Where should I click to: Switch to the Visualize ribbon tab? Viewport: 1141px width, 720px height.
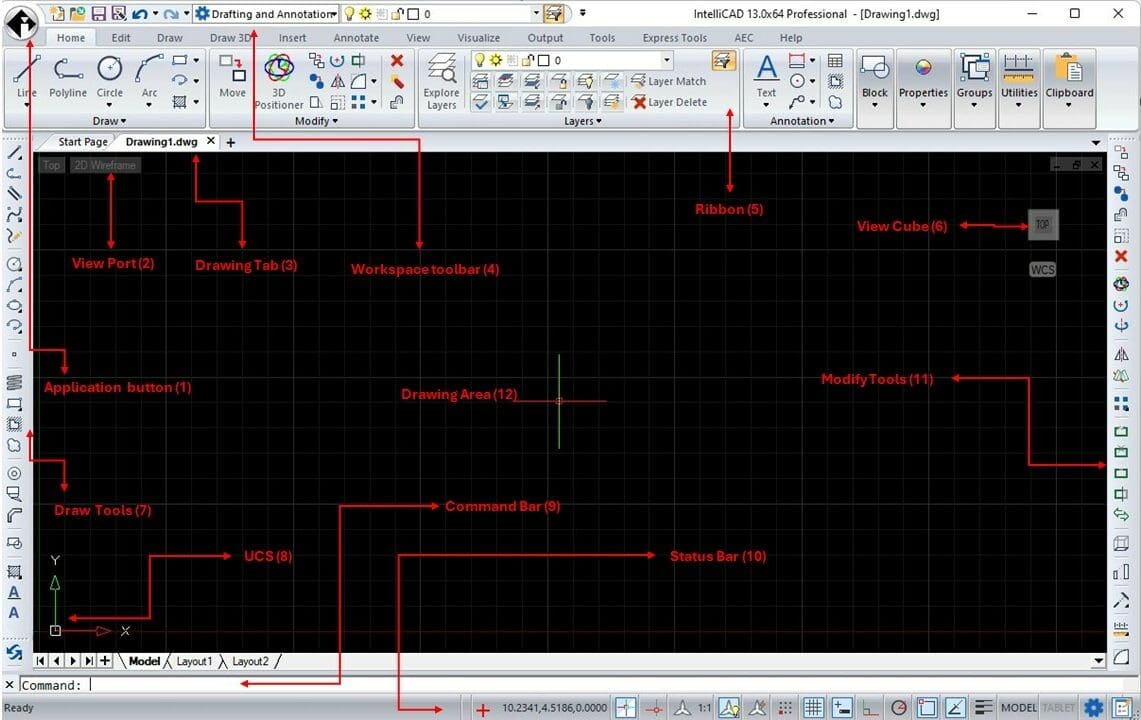tap(478, 37)
